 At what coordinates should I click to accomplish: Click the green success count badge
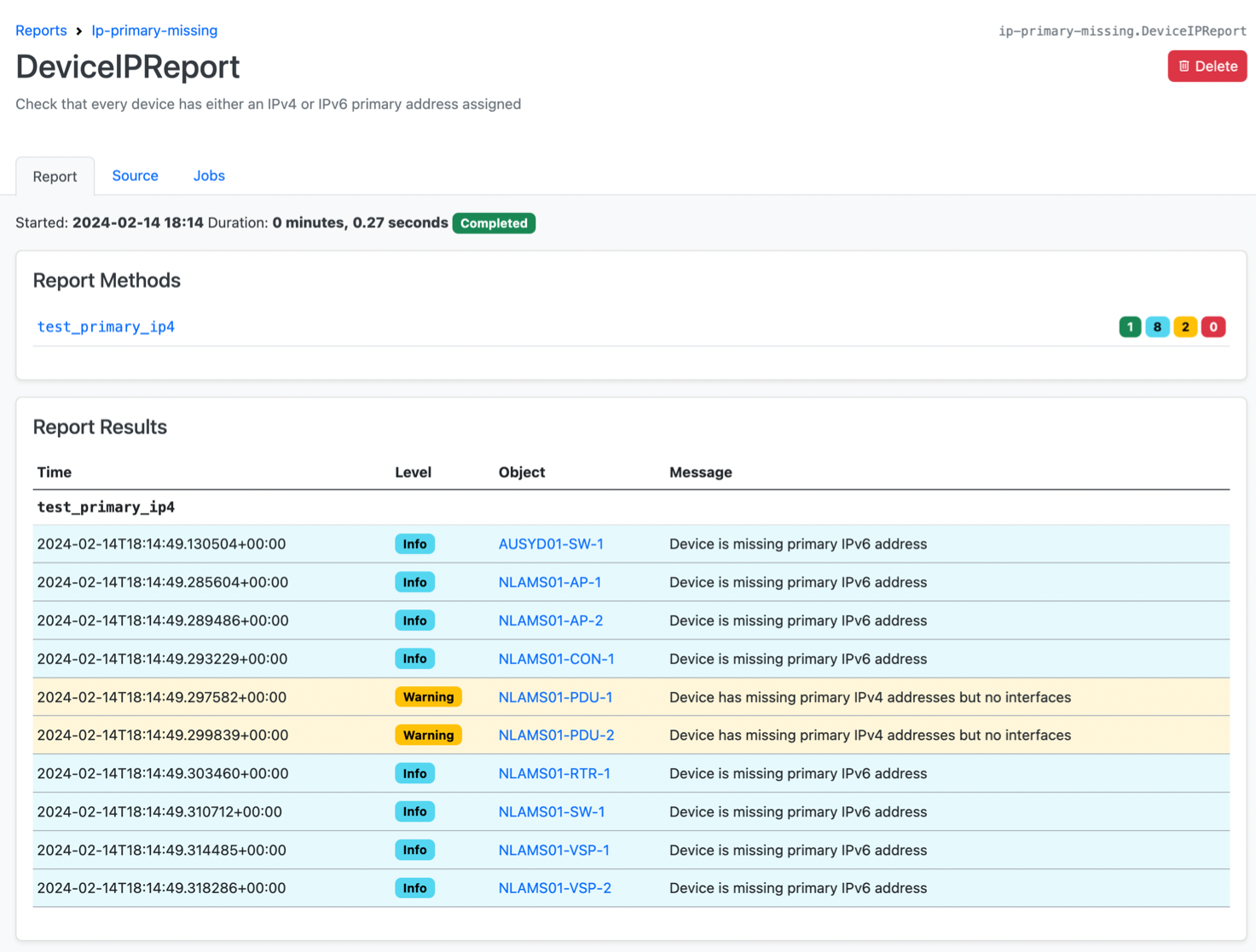(x=1129, y=326)
